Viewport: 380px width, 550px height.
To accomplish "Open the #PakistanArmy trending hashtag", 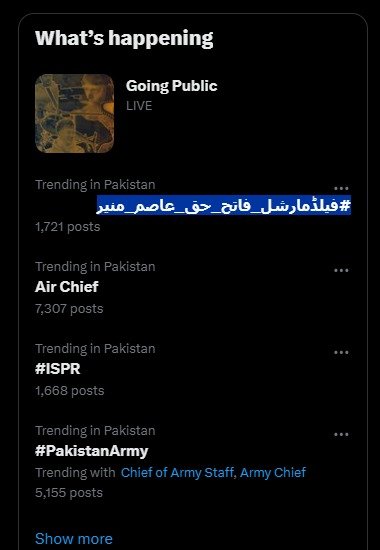I will pos(92,451).
